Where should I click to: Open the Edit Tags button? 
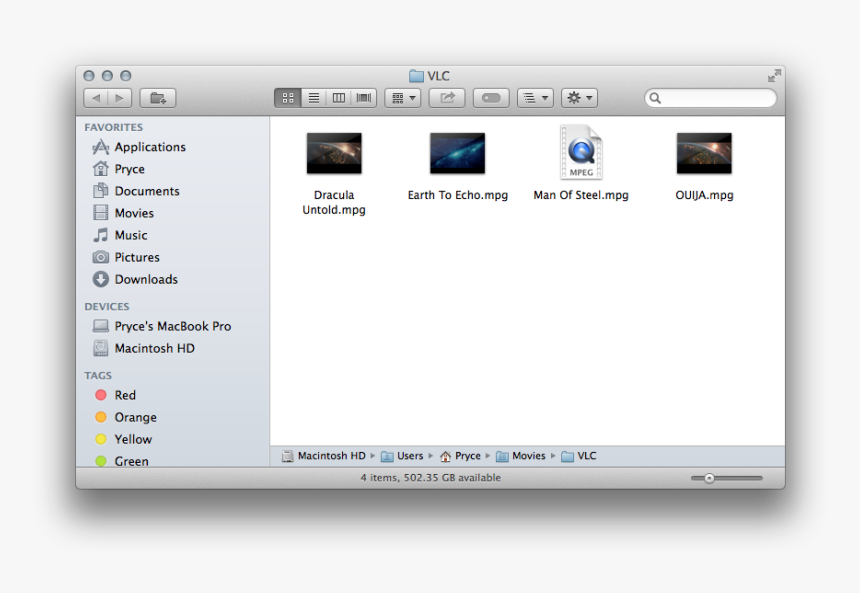pyautogui.click(x=491, y=97)
